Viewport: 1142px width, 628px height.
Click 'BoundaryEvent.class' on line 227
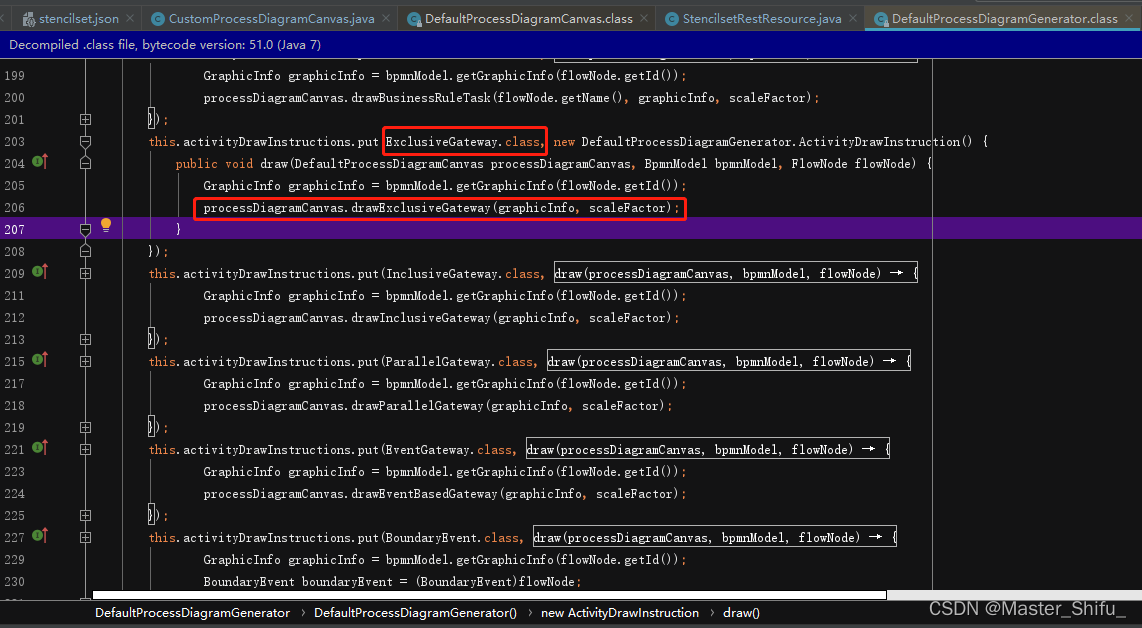453,538
